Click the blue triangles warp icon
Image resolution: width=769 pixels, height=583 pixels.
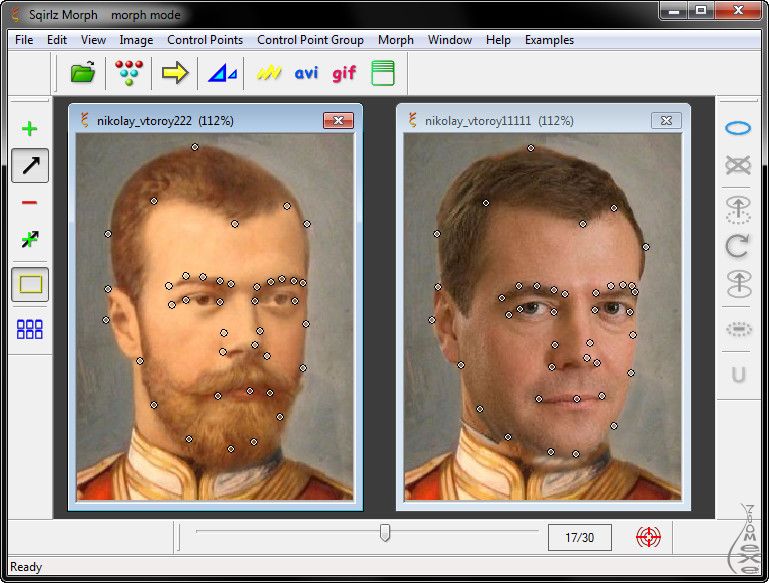coord(222,73)
